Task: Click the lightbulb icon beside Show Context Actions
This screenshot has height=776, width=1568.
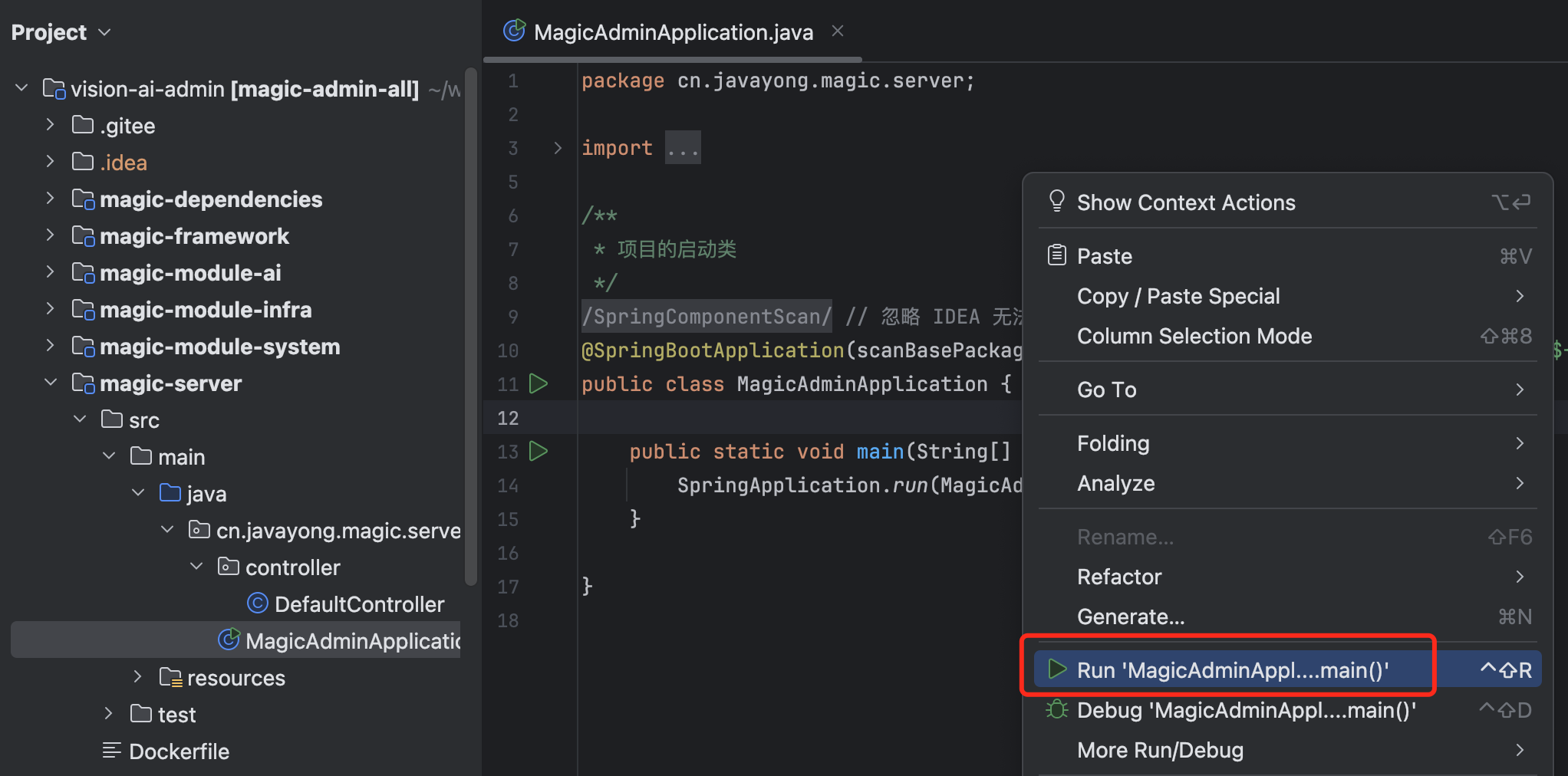Action: tap(1056, 200)
